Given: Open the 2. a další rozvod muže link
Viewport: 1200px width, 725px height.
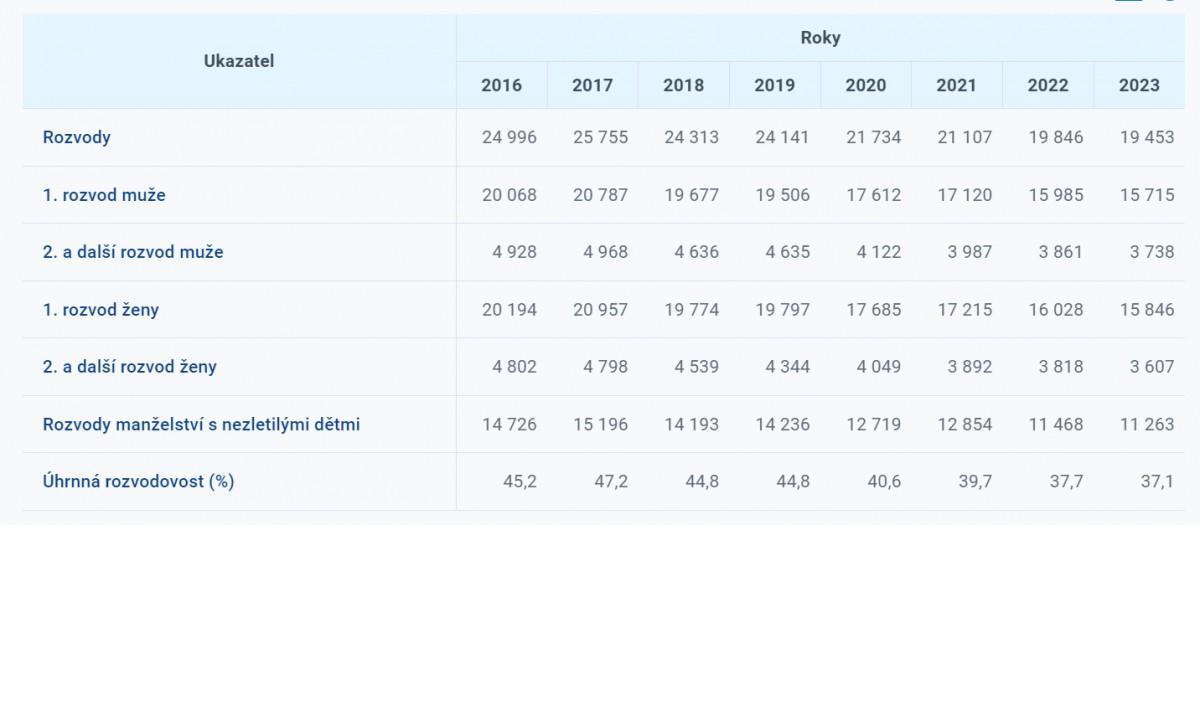Looking at the screenshot, I should (x=133, y=252).
